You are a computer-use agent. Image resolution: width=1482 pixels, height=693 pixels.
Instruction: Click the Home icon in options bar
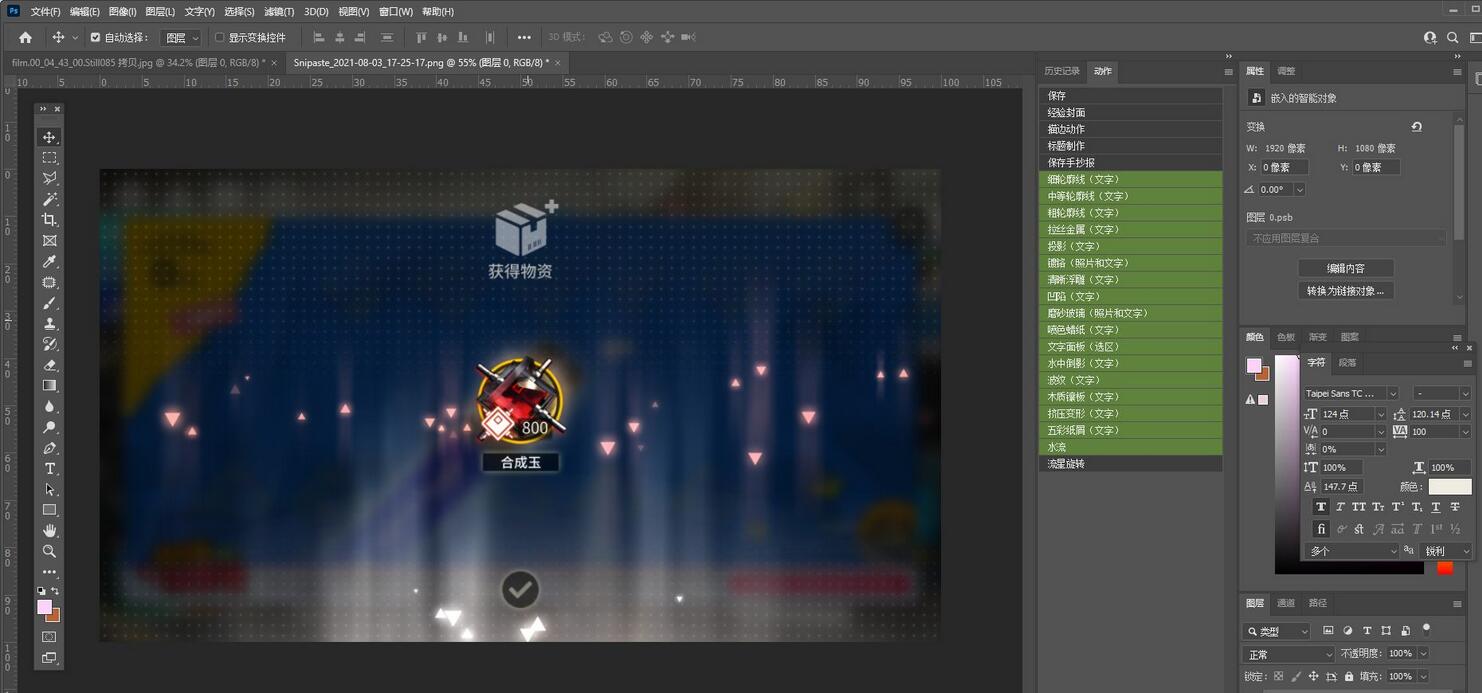[25, 37]
